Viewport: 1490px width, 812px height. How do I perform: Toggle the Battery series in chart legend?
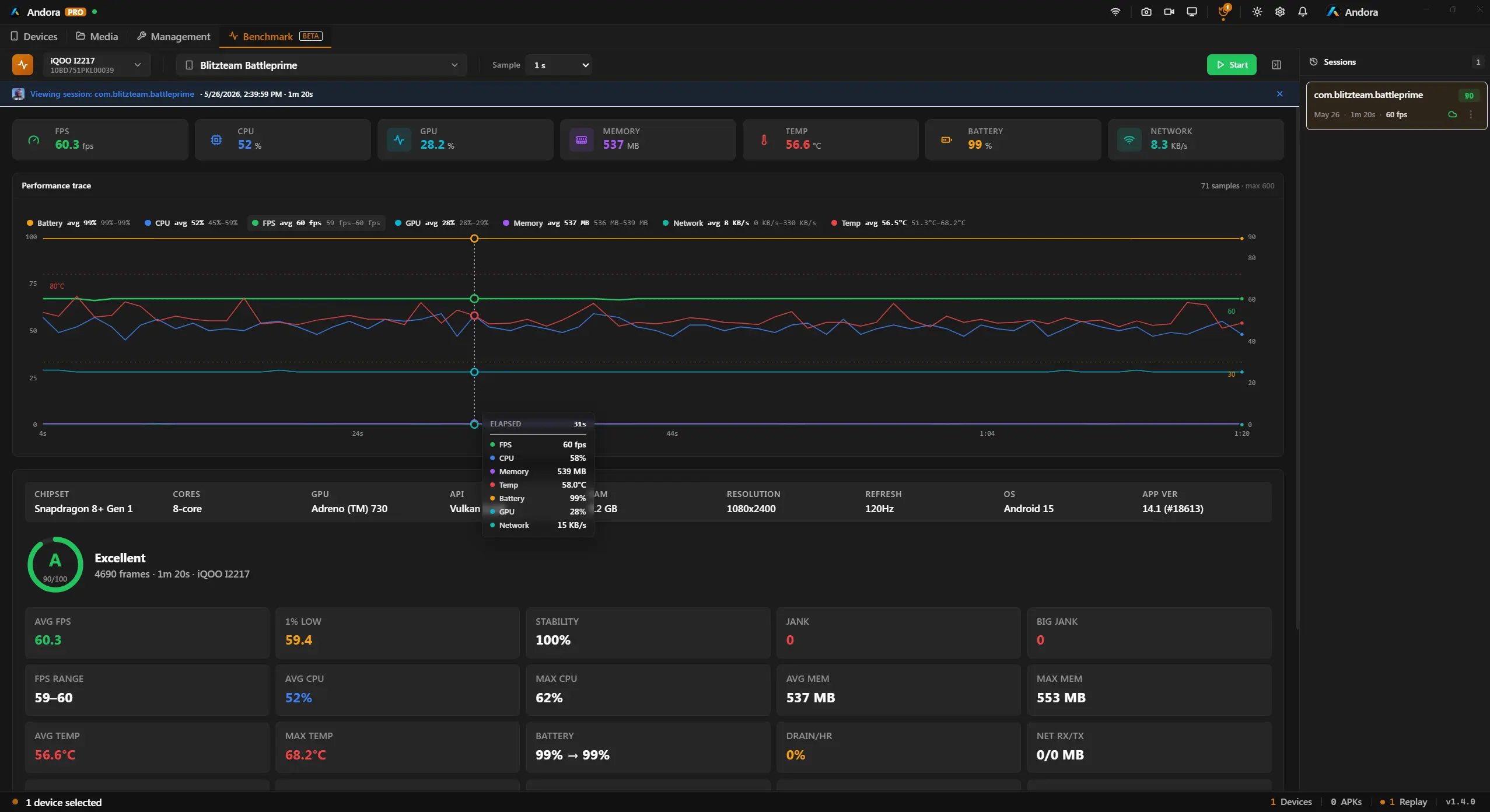coord(78,223)
